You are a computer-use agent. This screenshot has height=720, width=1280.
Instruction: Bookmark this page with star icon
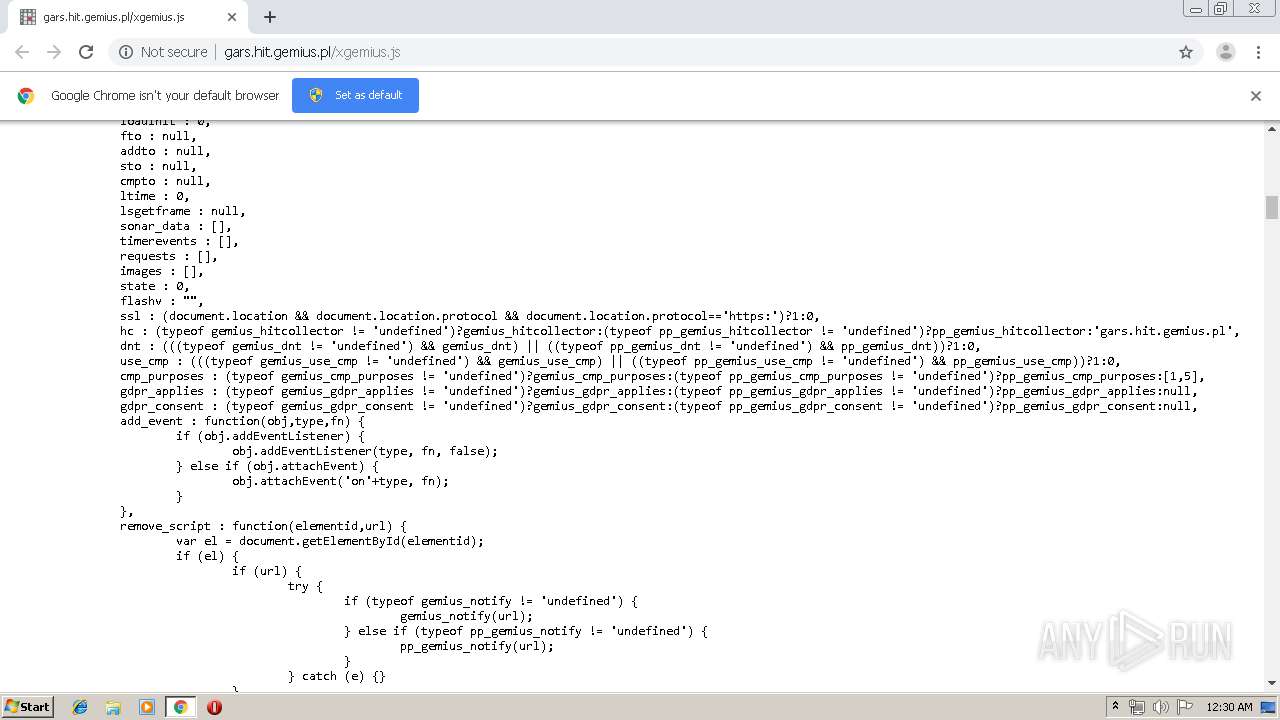click(1186, 52)
